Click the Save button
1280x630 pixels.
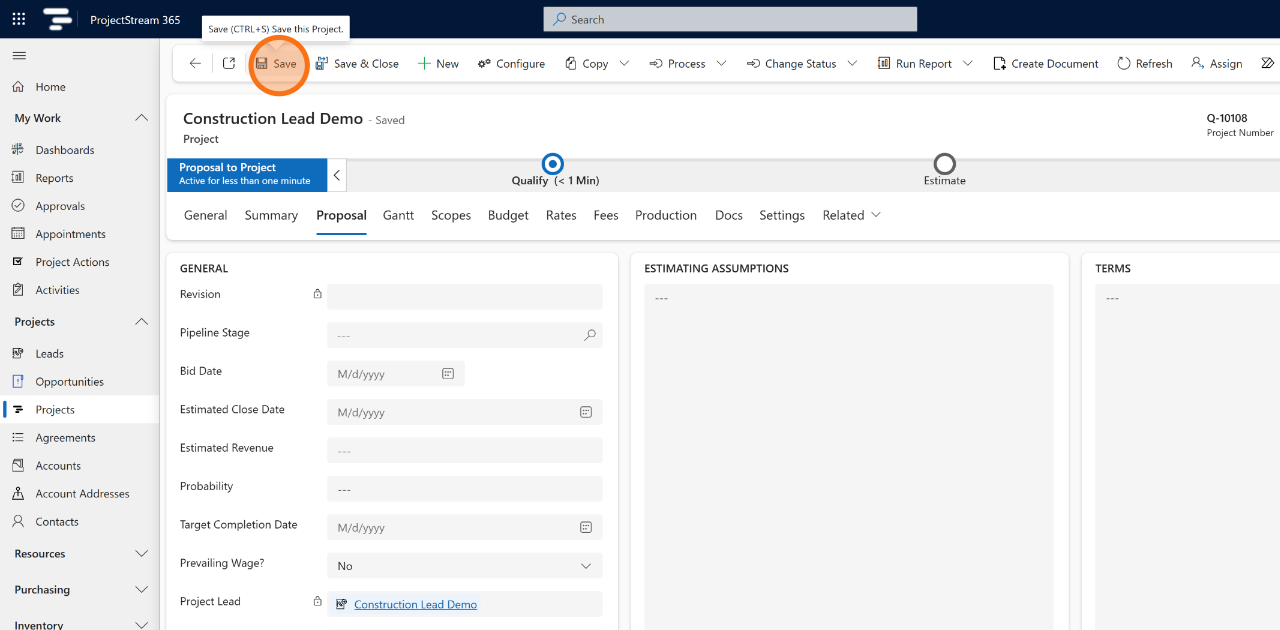point(276,63)
